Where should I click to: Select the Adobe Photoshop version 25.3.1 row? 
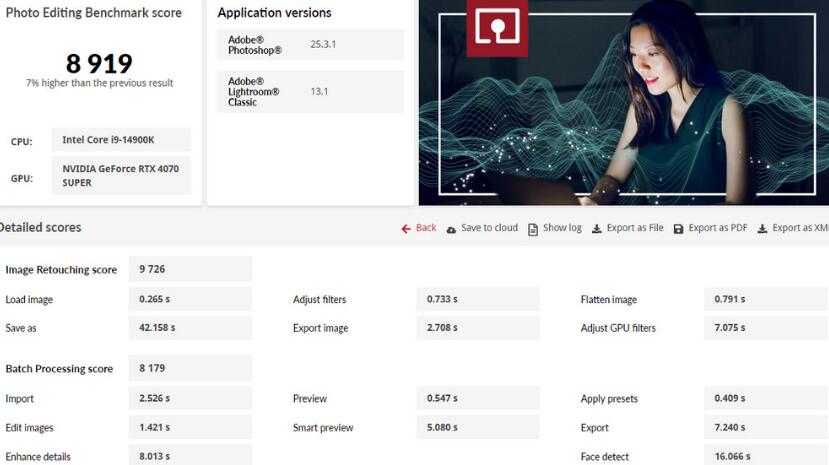coord(309,45)
